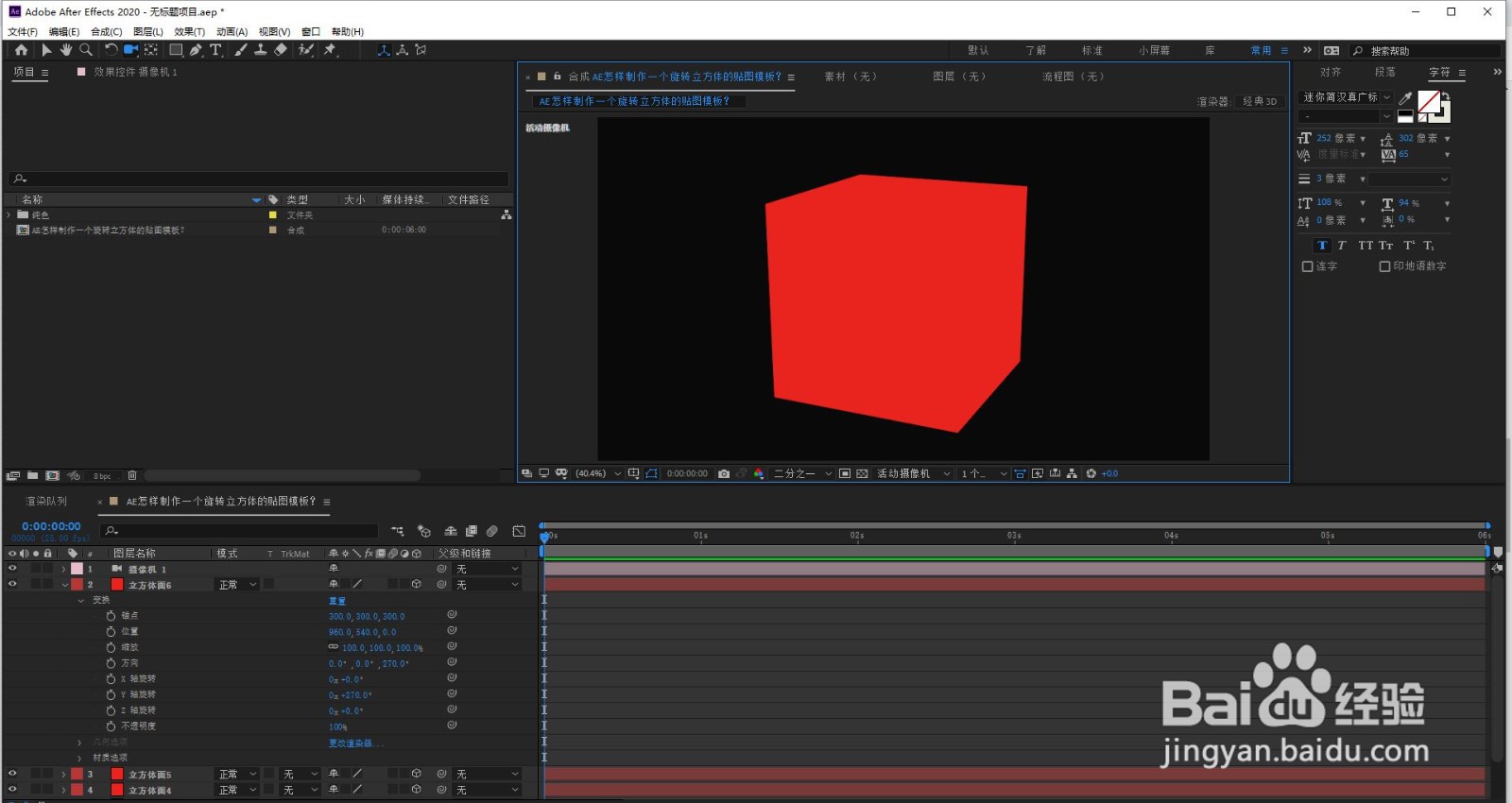Screen dimensions: 1512x803
Task: Go to the Home screen icon
Action: [21, 50]
